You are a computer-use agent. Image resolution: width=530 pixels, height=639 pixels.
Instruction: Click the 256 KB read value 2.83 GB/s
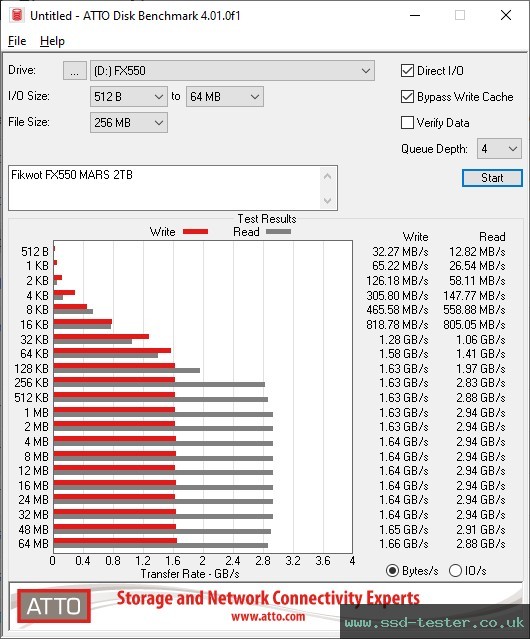point(481,383)
